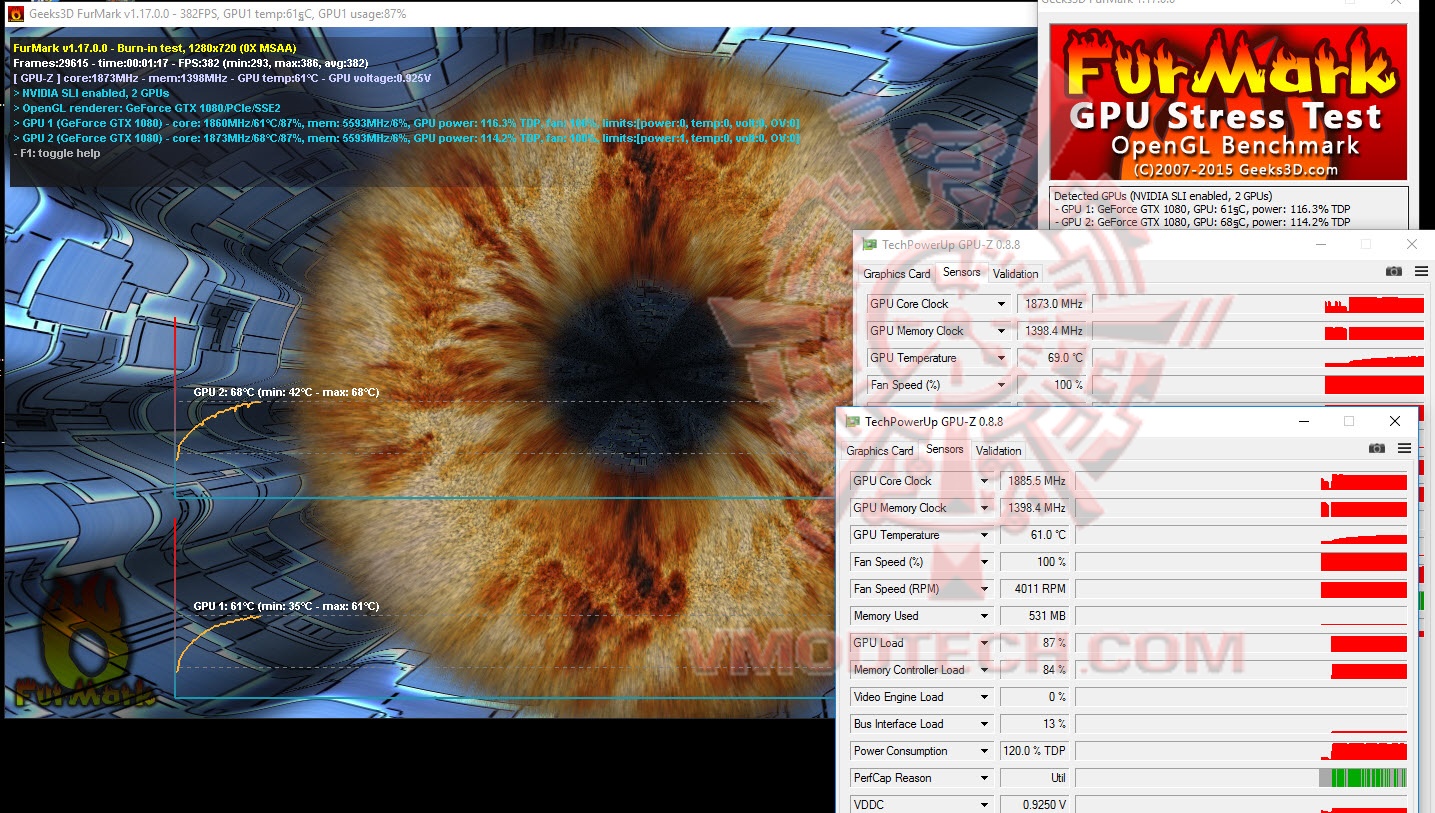Open the Validation tab in front GPU-Z

point(999,451)
